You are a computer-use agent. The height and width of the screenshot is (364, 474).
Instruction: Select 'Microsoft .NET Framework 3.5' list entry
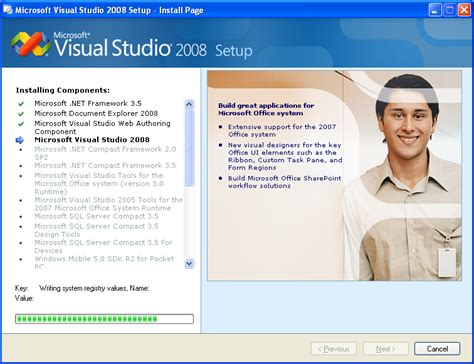tap(88, 104)
